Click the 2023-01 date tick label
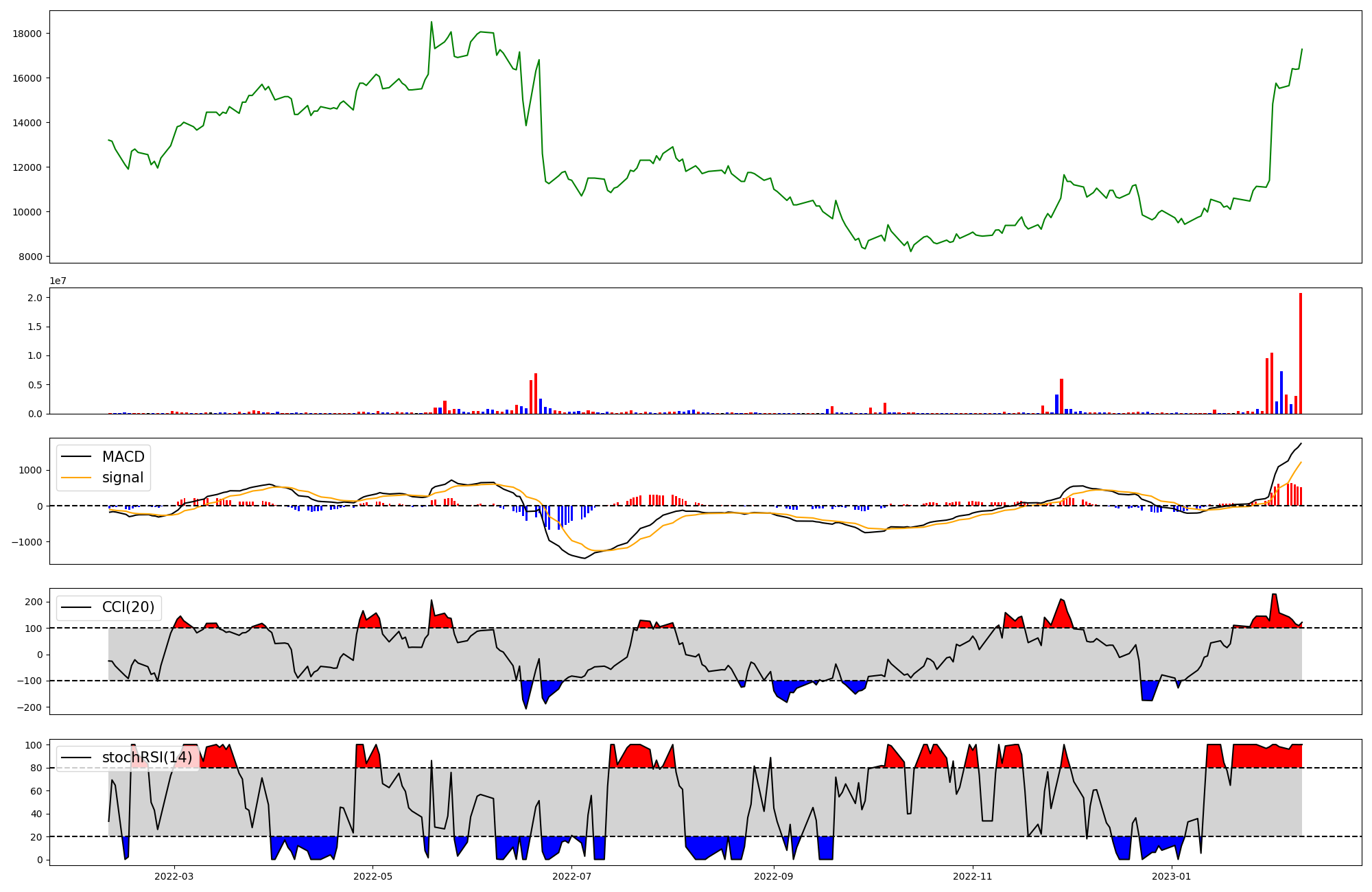The height and width of the screenshot is (892, 1372). click(1172, 876)
